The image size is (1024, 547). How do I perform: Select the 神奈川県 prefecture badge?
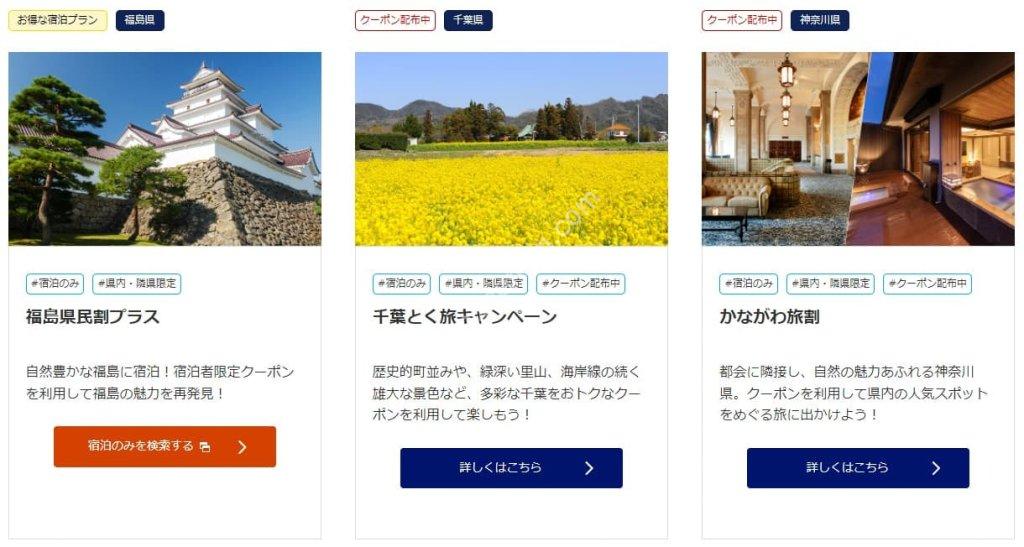pyautogui.click(x=820, y=20)
